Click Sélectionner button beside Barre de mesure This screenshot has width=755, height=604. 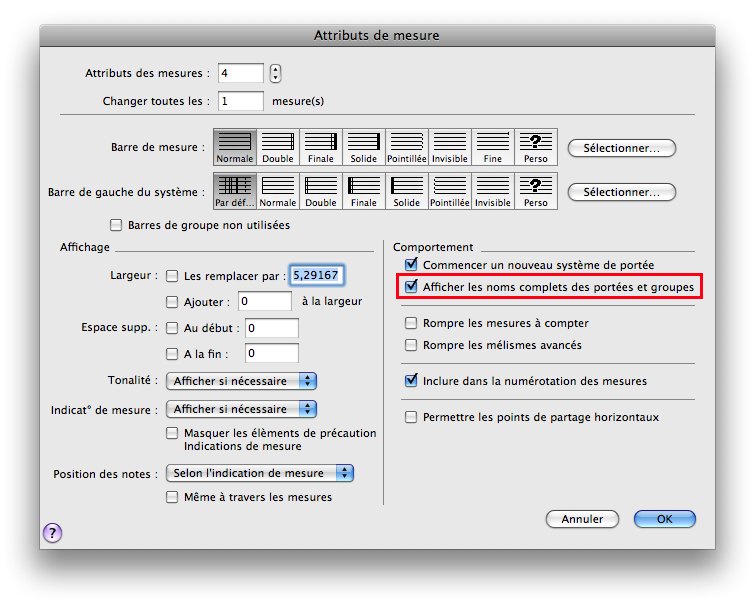tap(621, 148)
